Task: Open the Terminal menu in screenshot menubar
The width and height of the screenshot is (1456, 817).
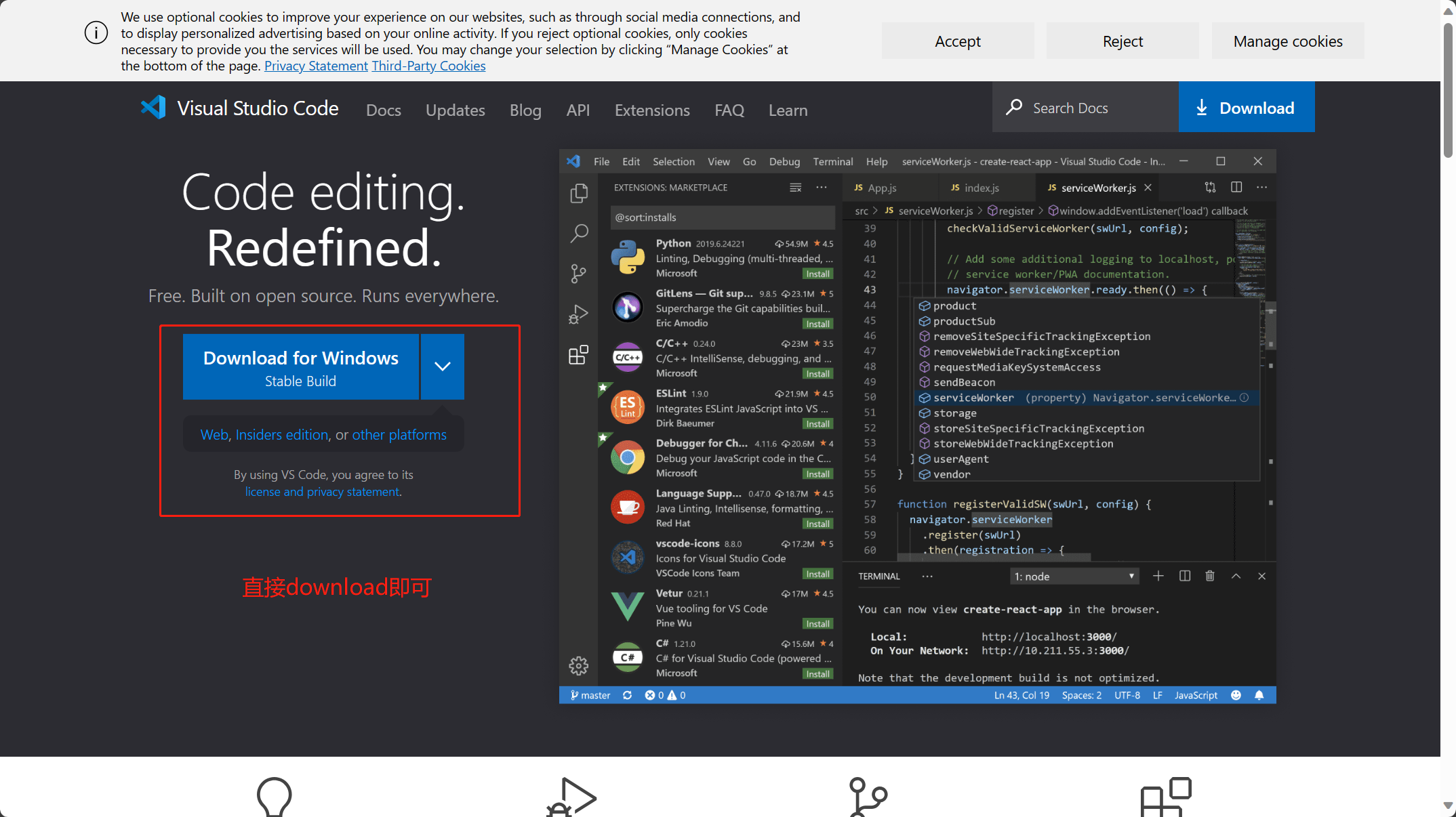Action: click(x=833, y=161)
